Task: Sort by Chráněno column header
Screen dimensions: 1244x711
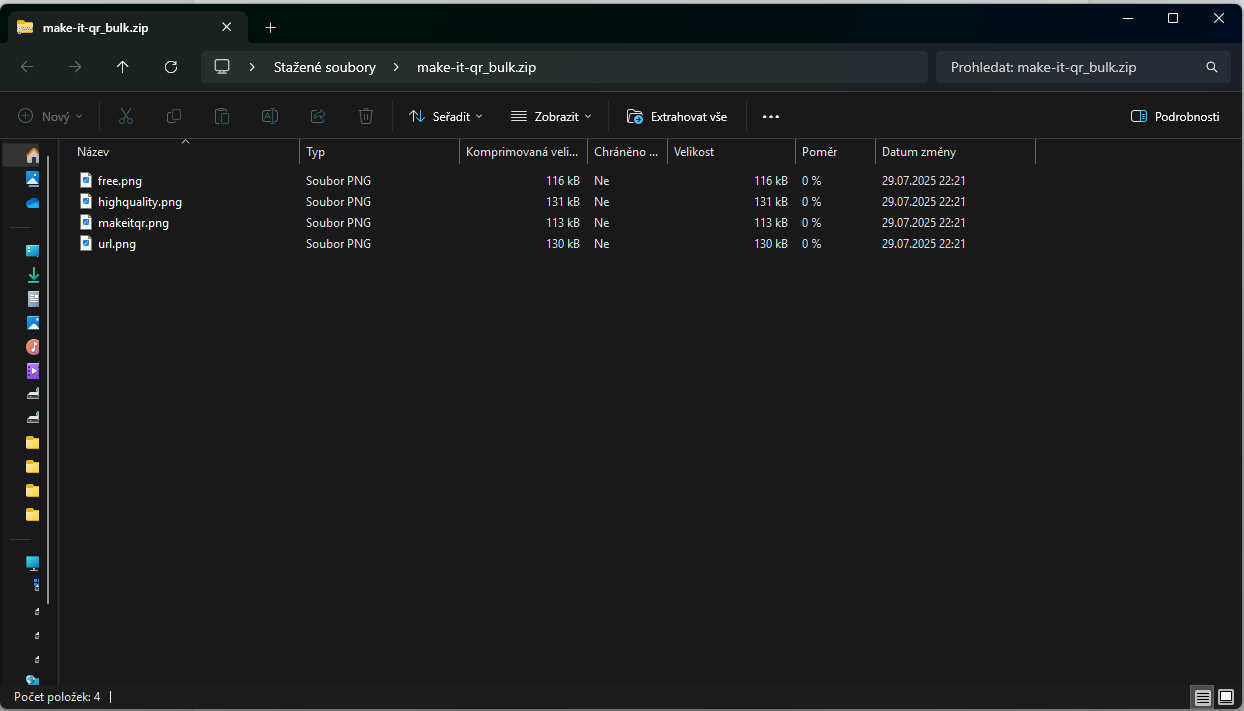Action: [627, 152]
